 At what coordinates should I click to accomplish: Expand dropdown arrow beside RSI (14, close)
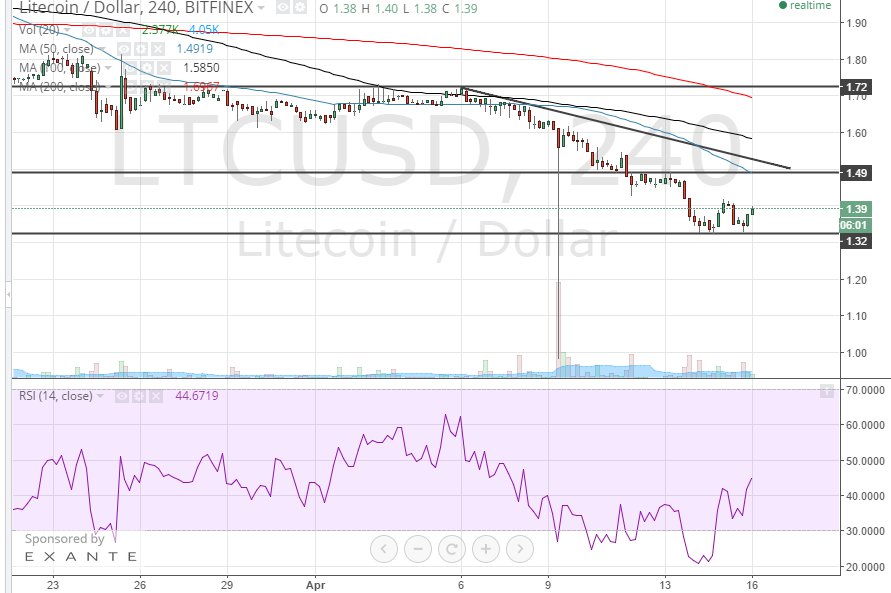101,396
